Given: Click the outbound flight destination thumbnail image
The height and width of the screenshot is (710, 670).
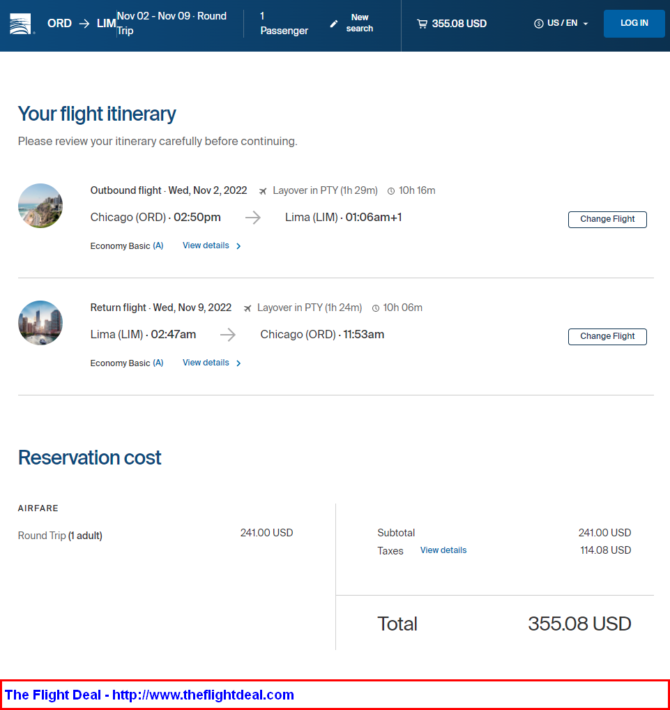Looking at the screenshot, I should 40,206.
